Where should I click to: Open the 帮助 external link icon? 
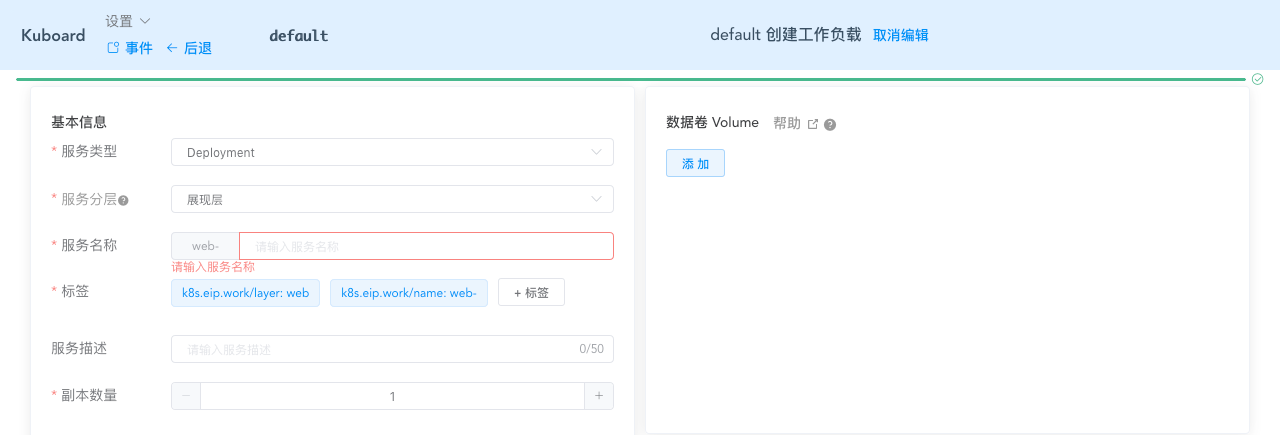813,124
